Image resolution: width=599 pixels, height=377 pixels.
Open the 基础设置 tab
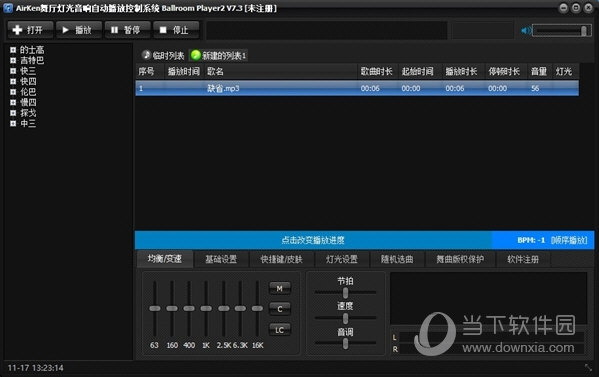pyautogui.click(x=221, y=259)
